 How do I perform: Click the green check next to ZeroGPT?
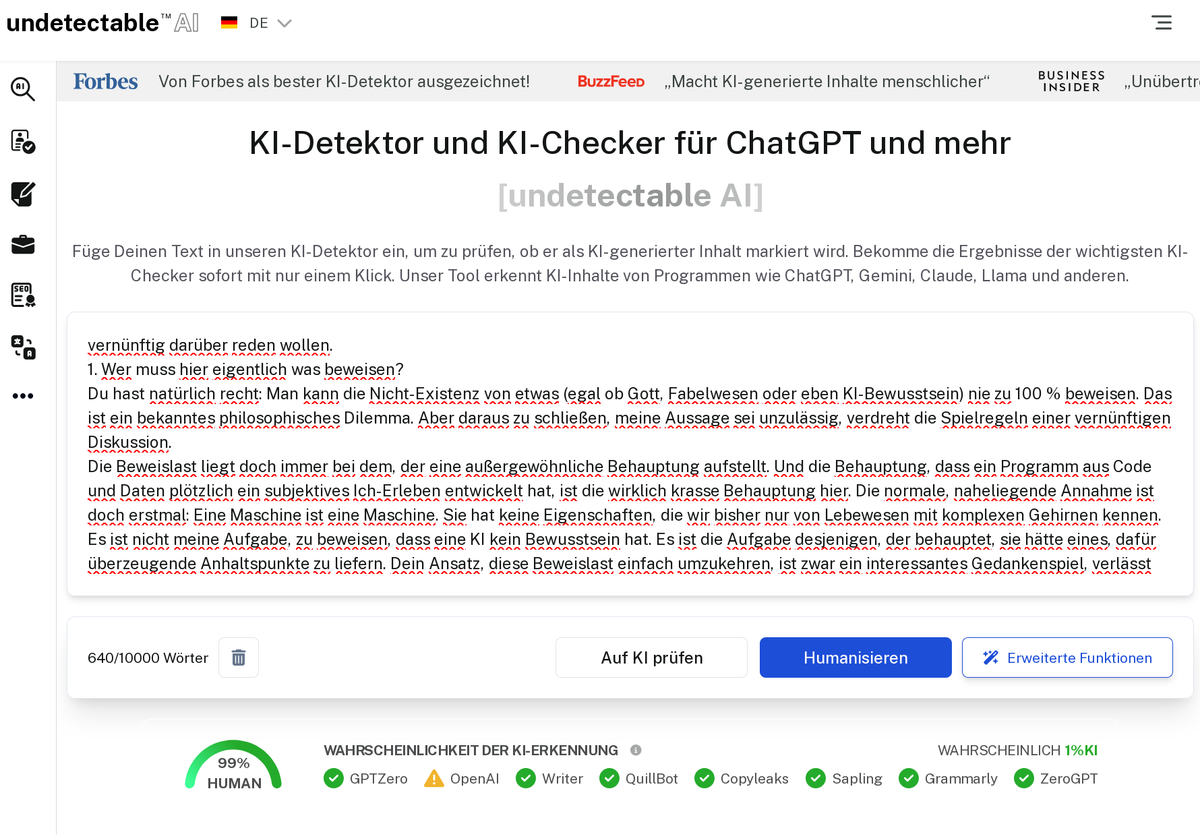click(1023, 778)
